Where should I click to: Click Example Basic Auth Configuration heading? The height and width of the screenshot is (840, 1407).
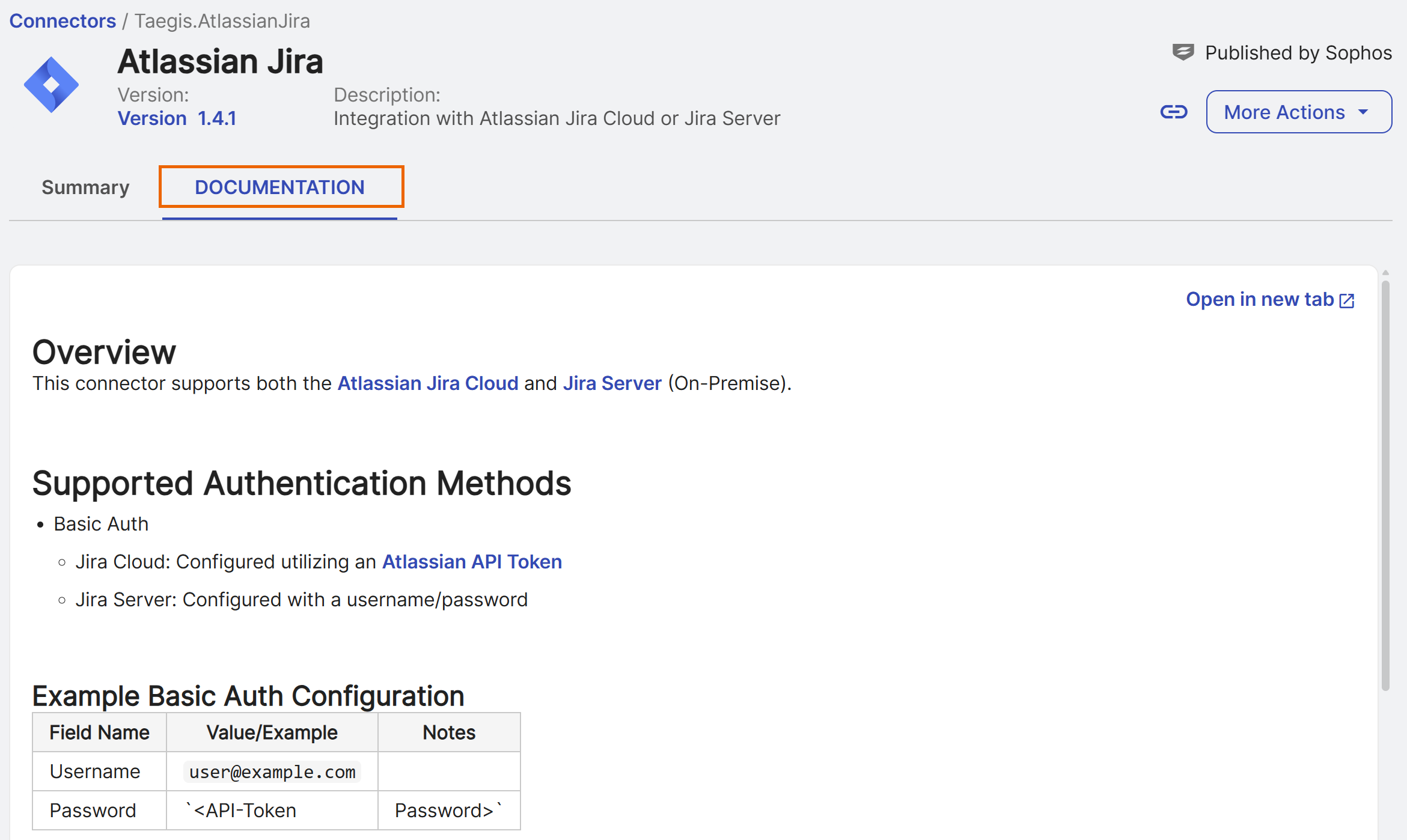pos(248,696)
